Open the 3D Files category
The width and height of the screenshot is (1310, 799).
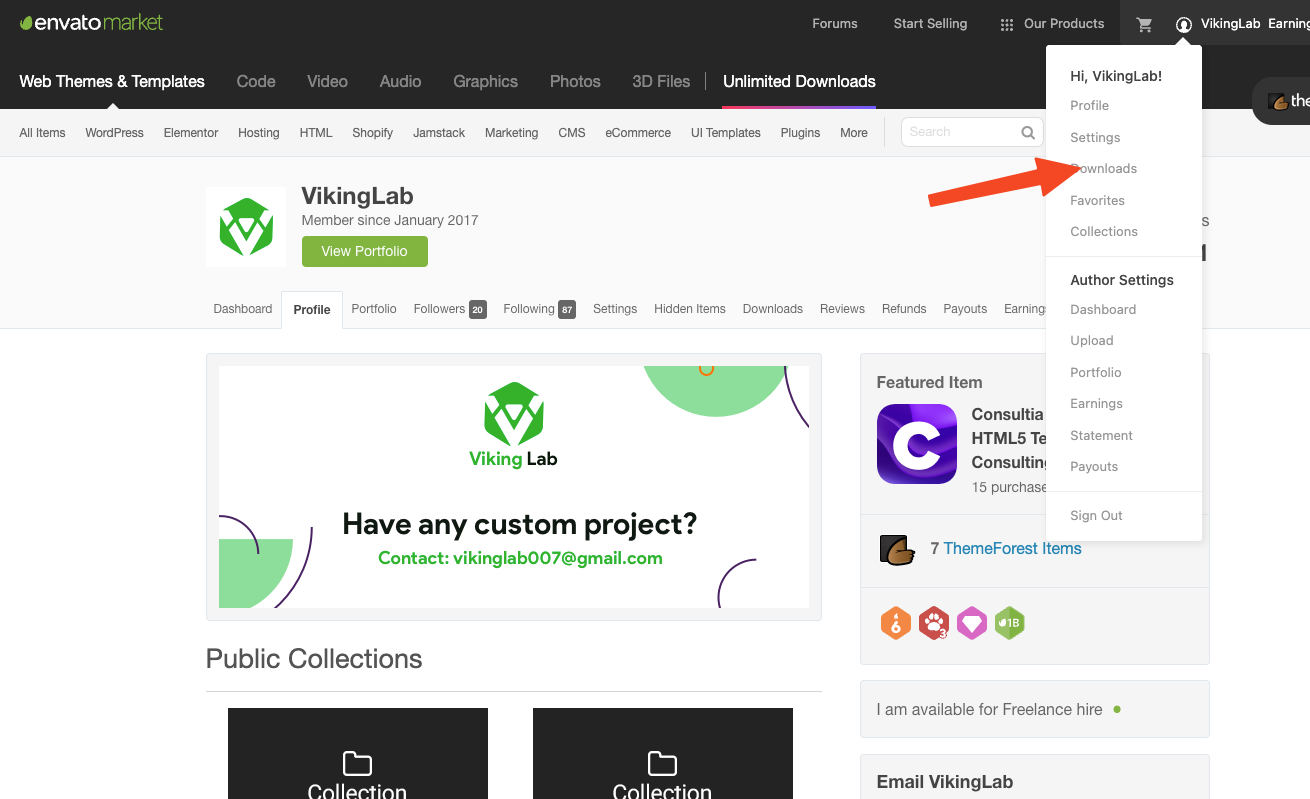click(x=661, y=82)
